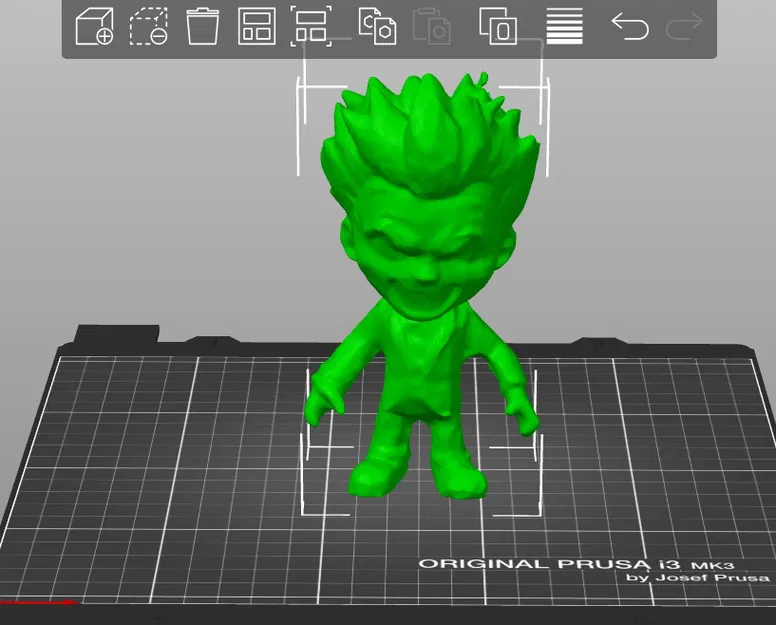Image resolution: width=776 pixels, height=625 pixels.
Task: Click the grayed-out Redo arrow
Action: [x=684, y=27]
